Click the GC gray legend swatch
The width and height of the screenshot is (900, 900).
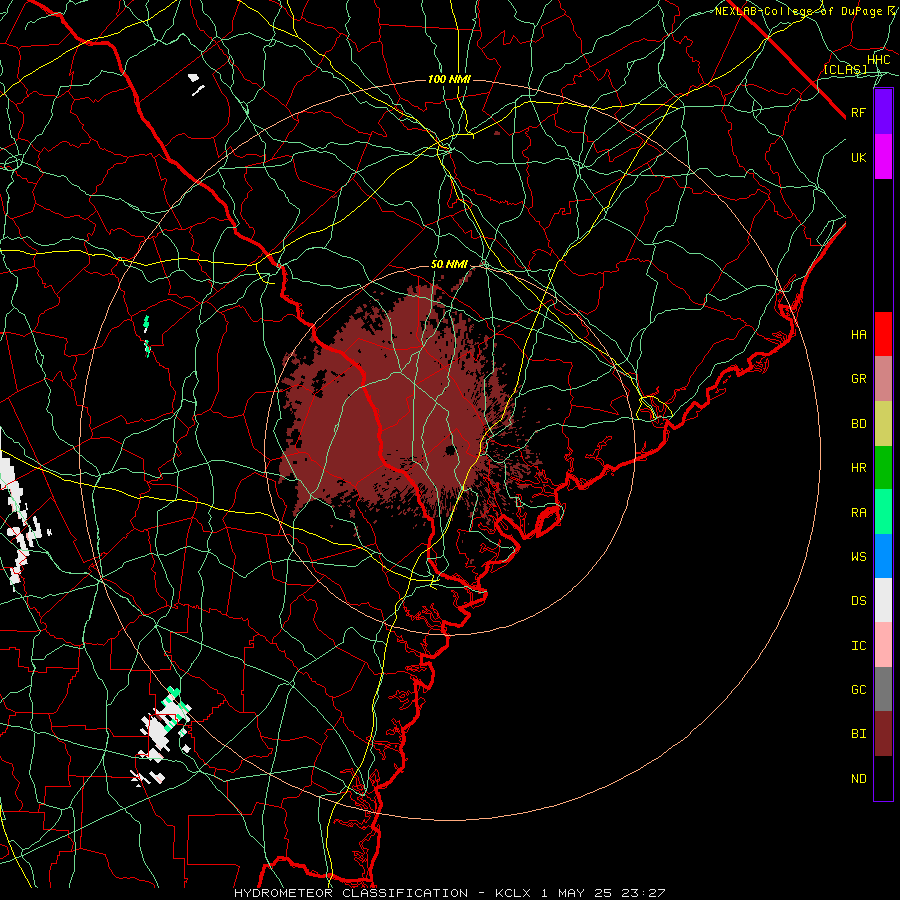coord(883,689)
